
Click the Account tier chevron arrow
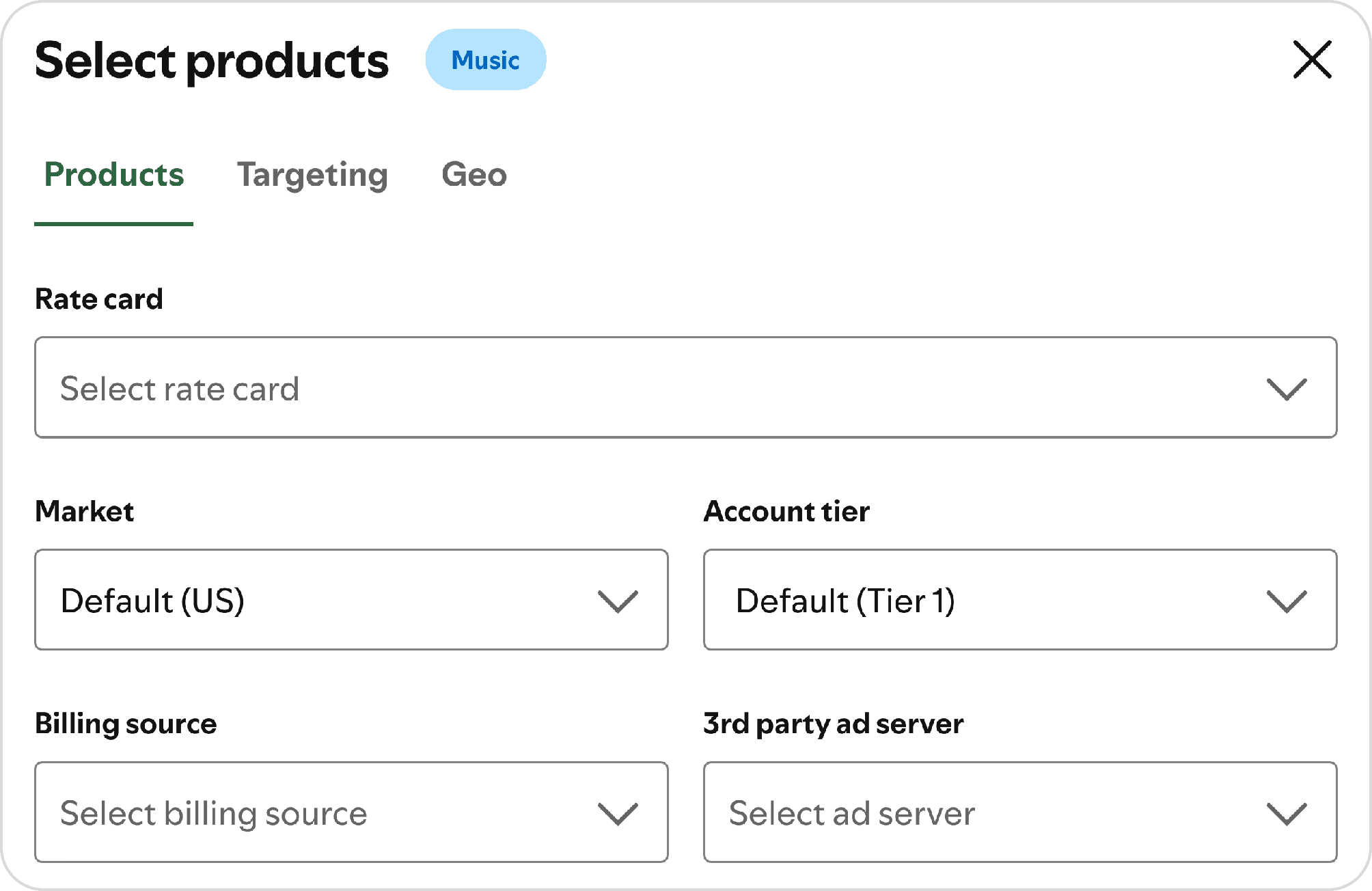pos(1286,601)
